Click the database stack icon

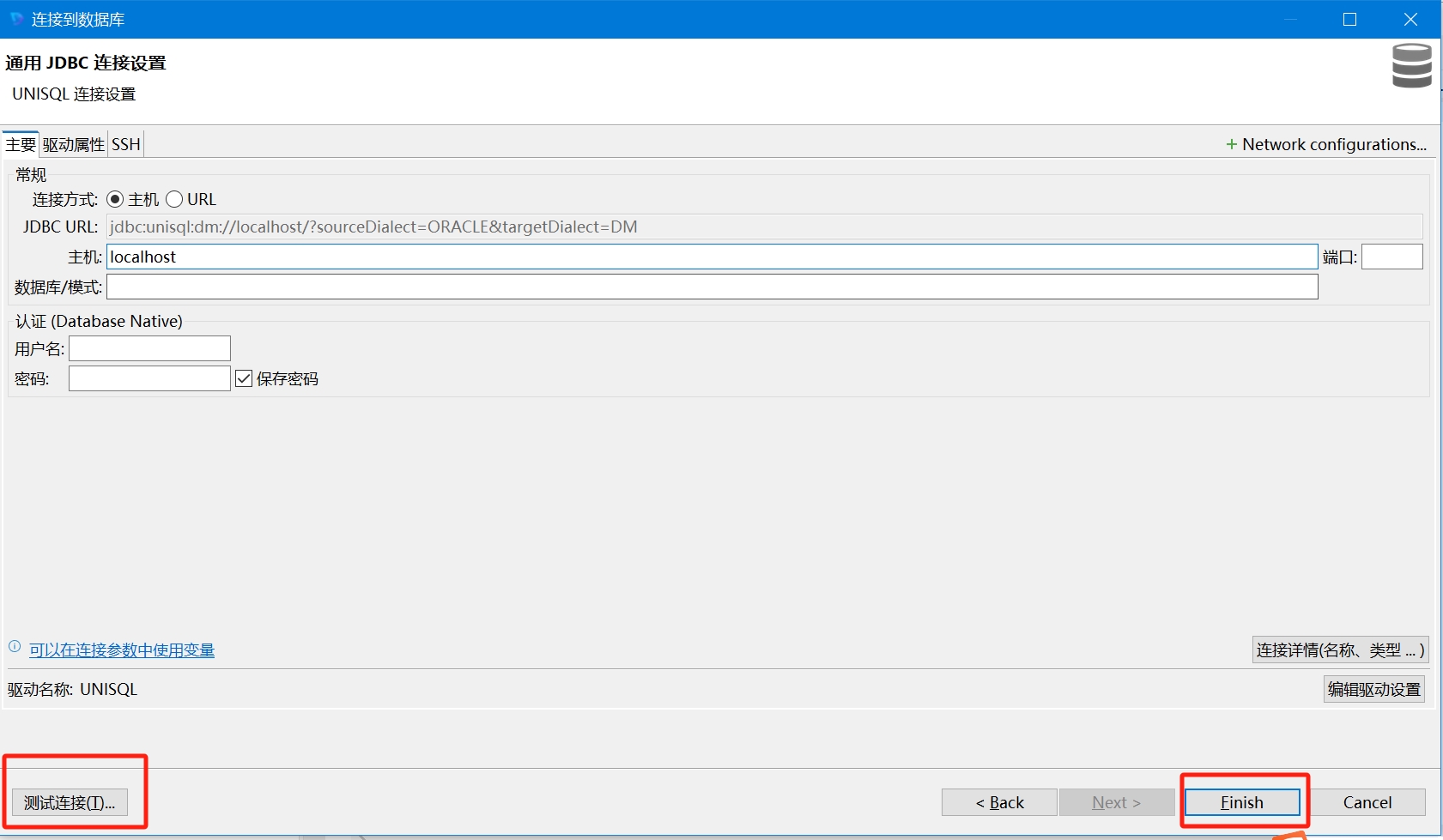pos(1412,66)
